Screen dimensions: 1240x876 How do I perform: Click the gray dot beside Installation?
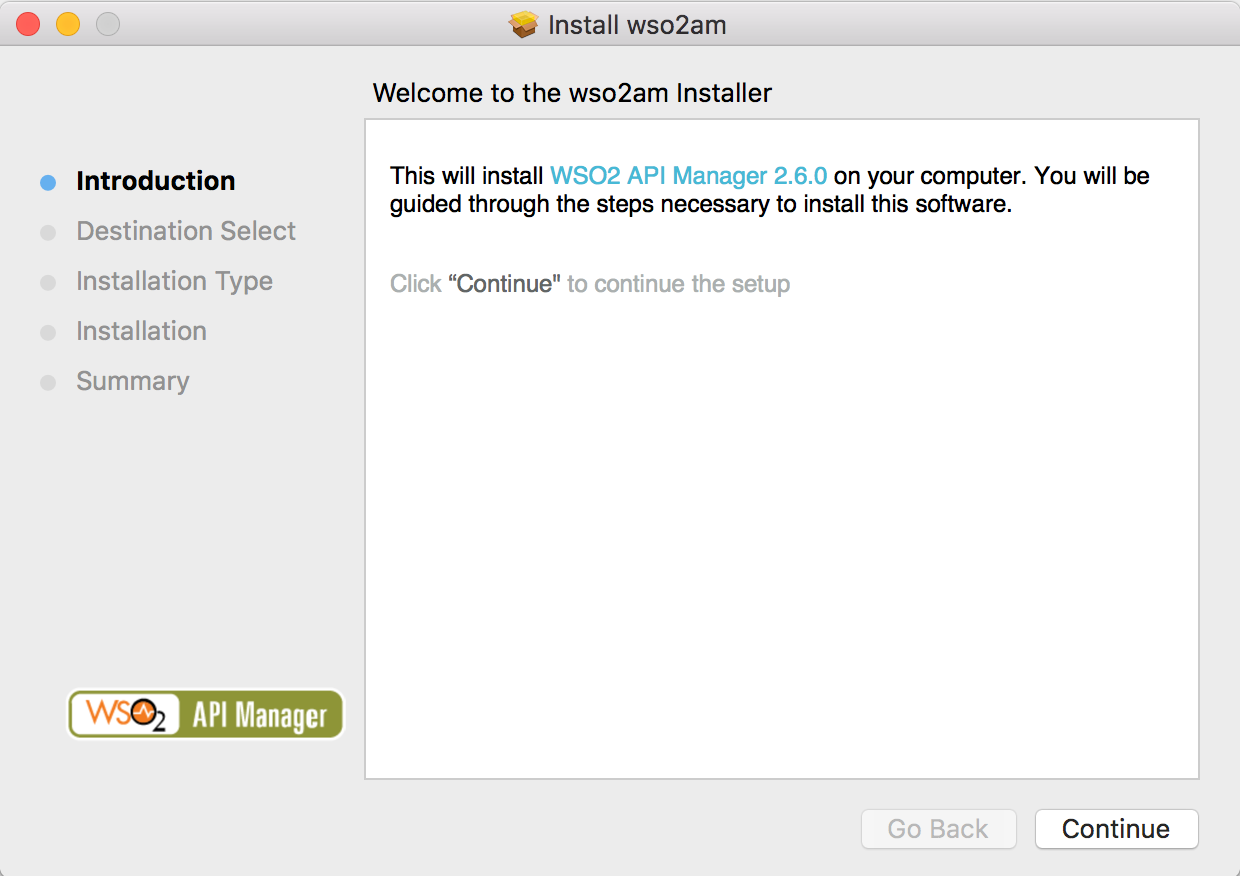[48, 331]
